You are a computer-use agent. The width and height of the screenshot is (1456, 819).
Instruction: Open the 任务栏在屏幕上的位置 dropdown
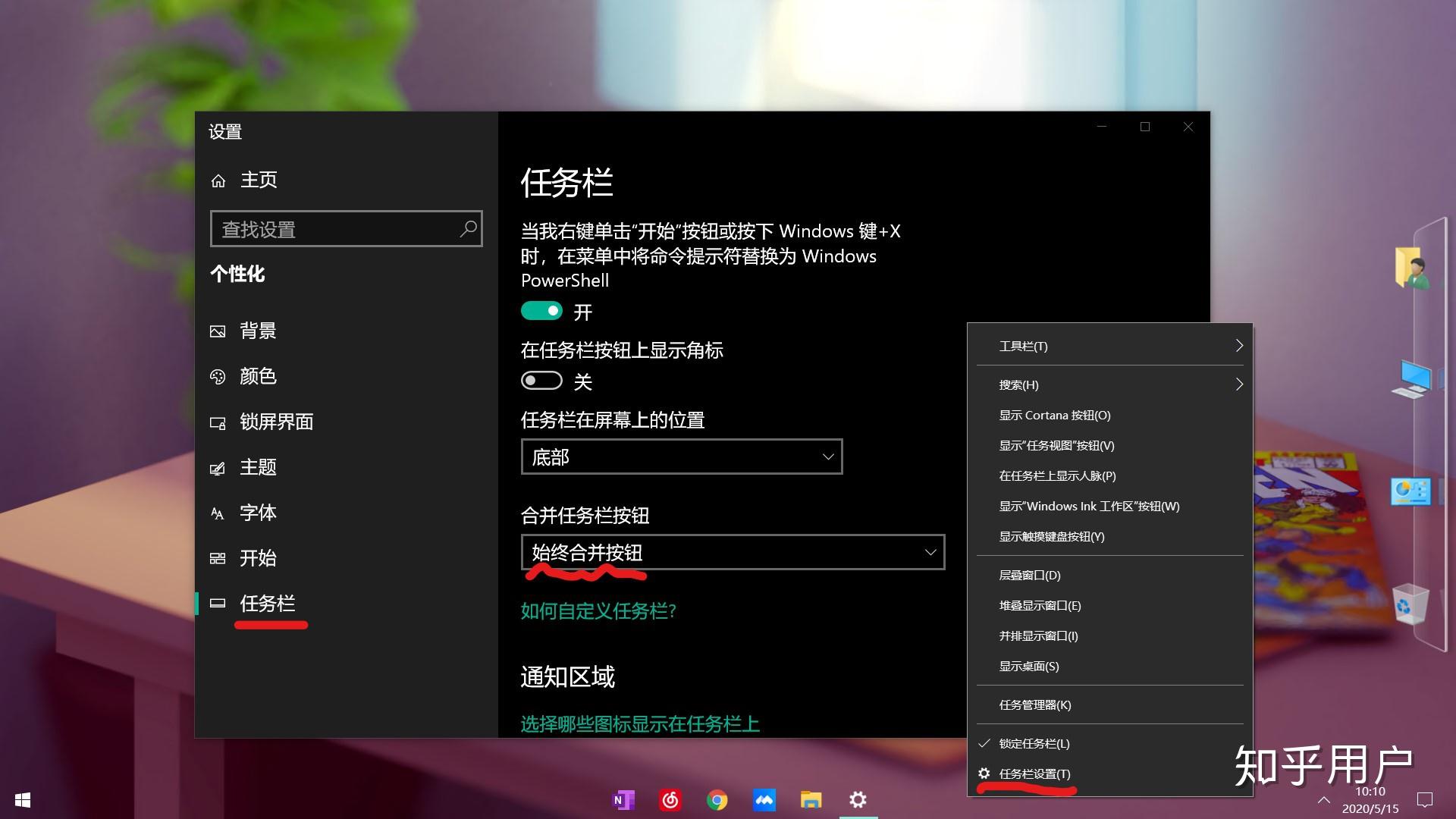click(680, 457)
